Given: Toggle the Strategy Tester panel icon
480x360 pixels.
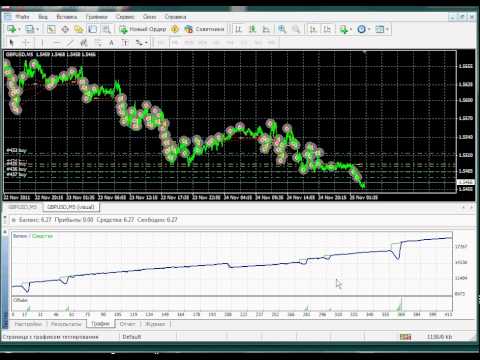Looking at the screenshot, I should 106,29.
